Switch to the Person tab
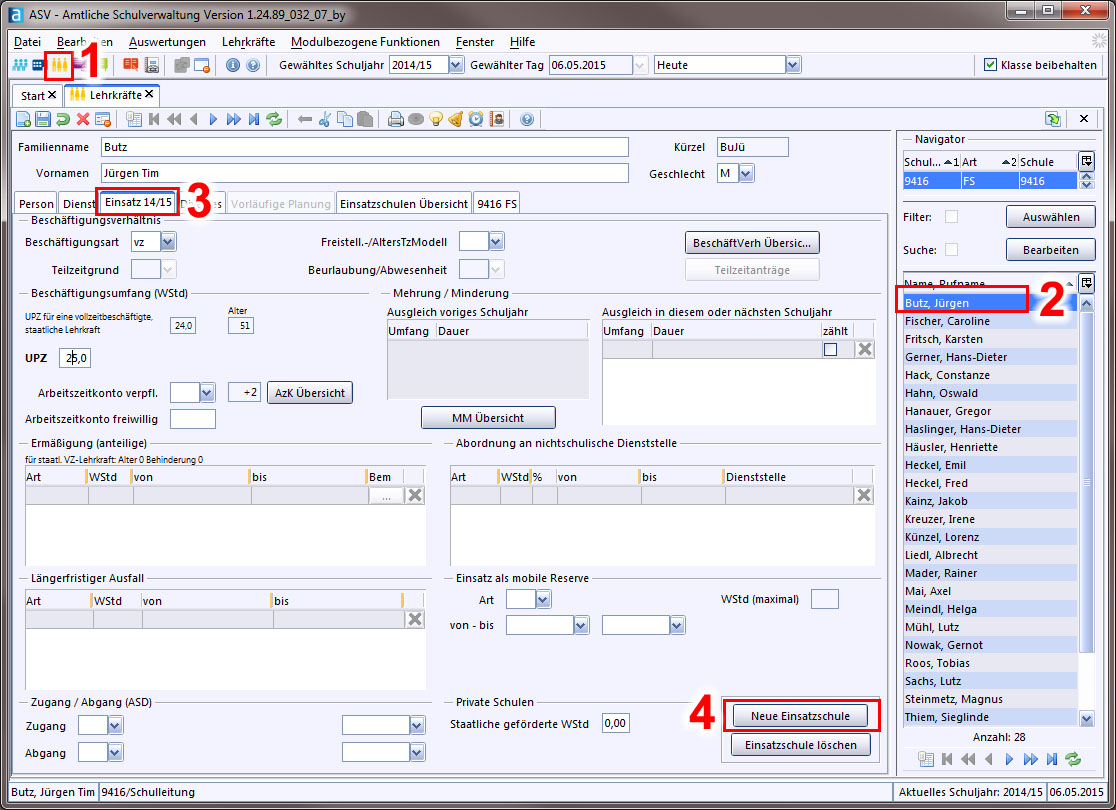This screenshot has height=810, width=1116. pyautogui.click(x=36, y=204)
